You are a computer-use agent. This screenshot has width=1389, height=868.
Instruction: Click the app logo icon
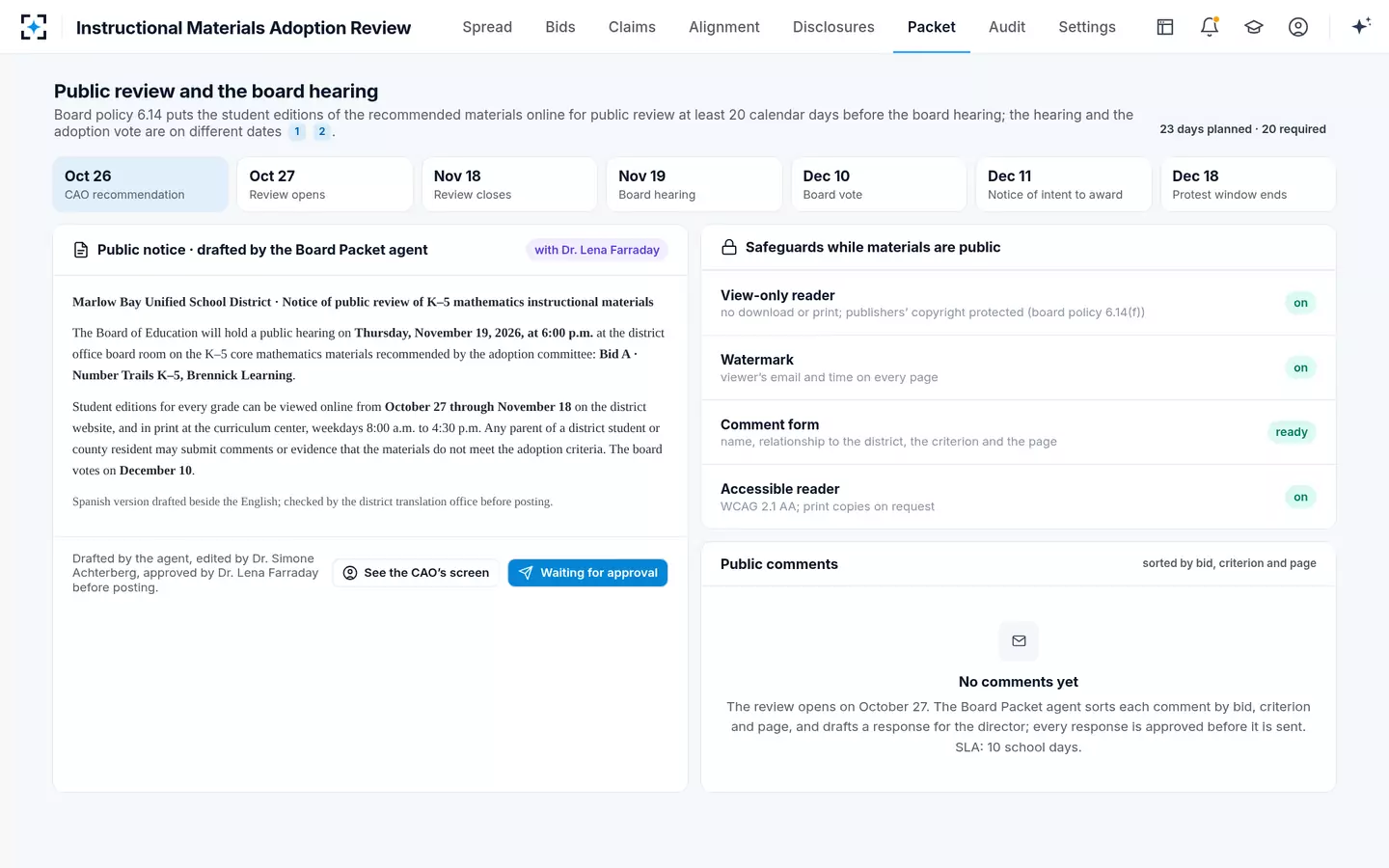(x=34, y=27)
